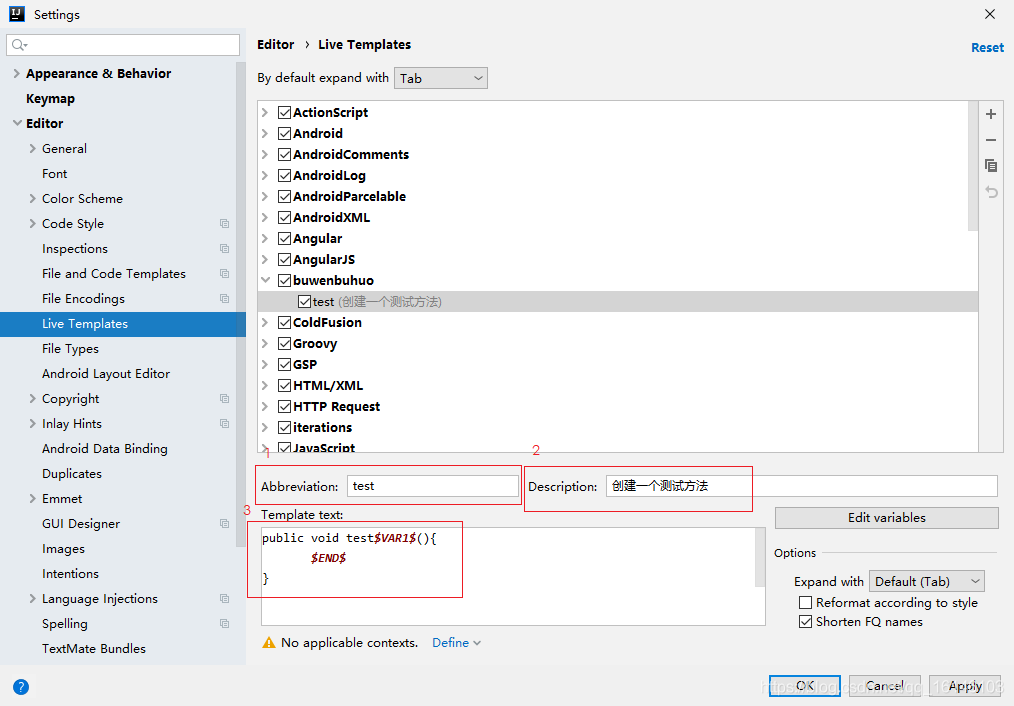Screen dimensions: 1014x706
Task: Duplicate the selected template icon
Action: click(991, 166)
